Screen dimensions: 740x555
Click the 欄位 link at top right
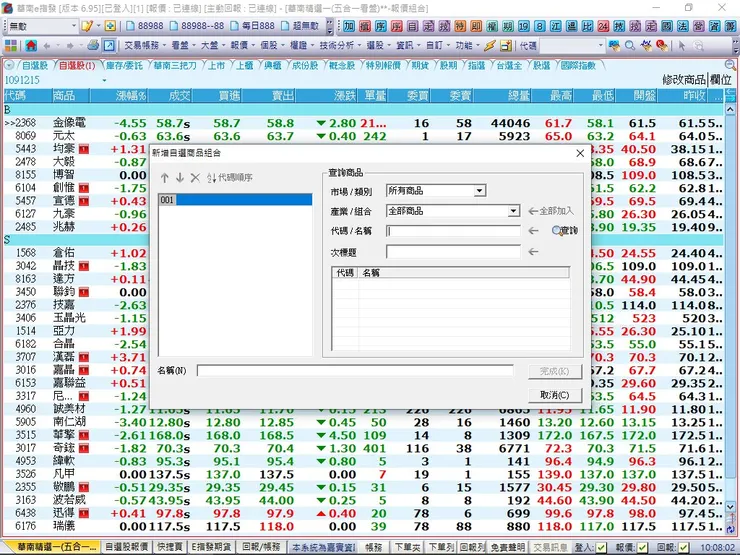coord(721,80)
